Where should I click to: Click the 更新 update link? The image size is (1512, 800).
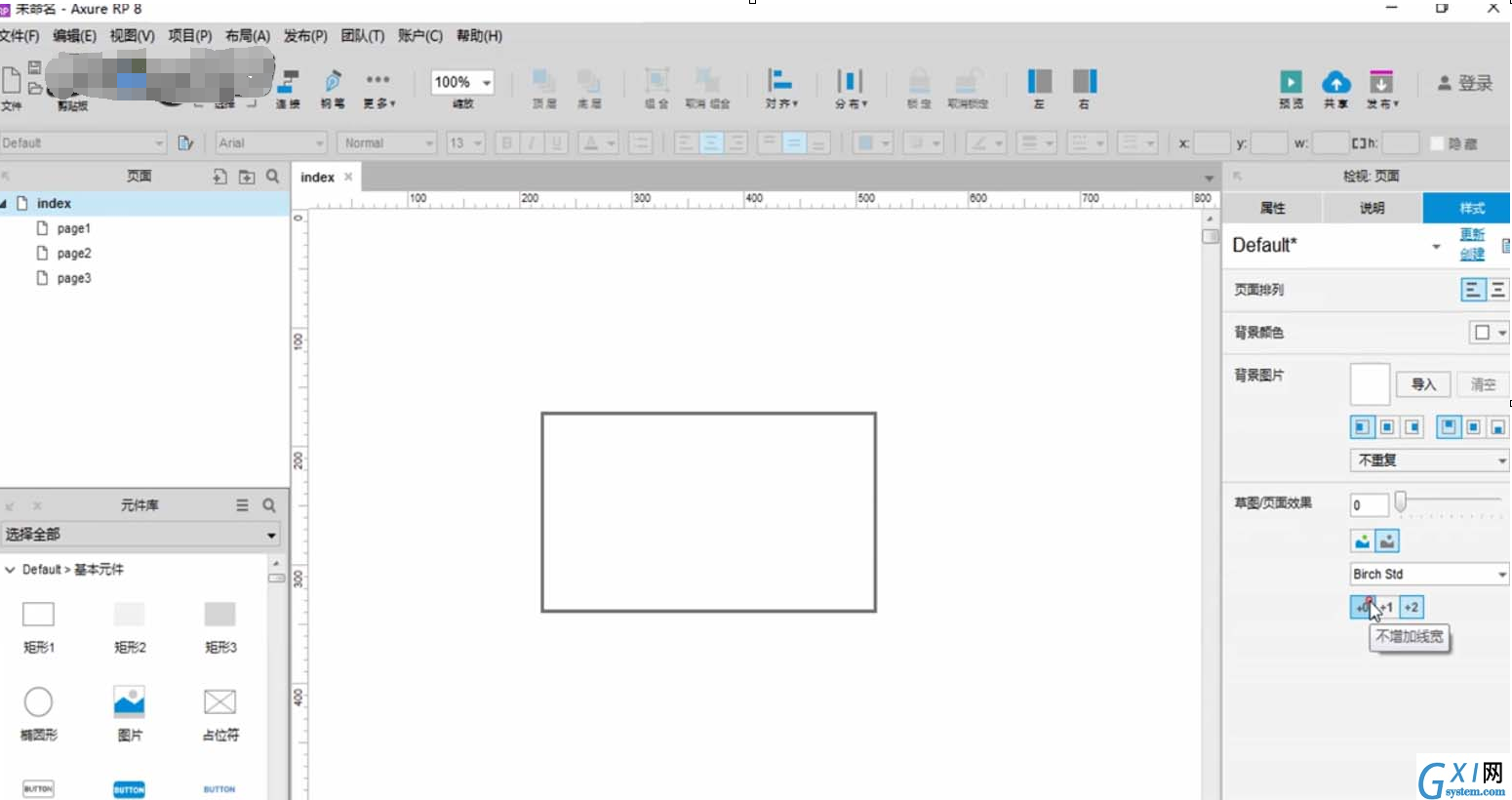click(x=1472, y=234)
